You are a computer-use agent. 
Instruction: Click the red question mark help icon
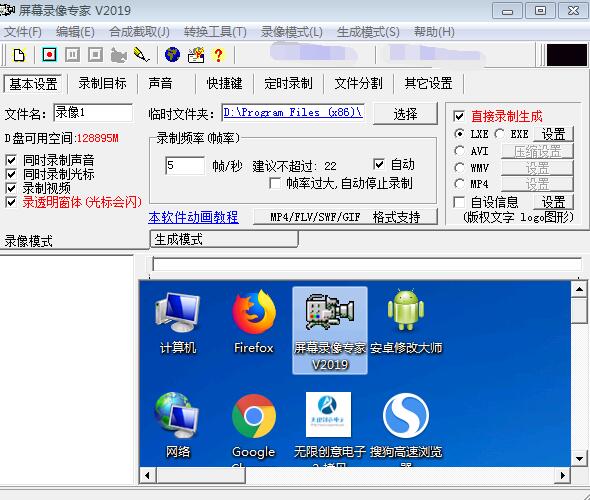(x=218, y=55)
